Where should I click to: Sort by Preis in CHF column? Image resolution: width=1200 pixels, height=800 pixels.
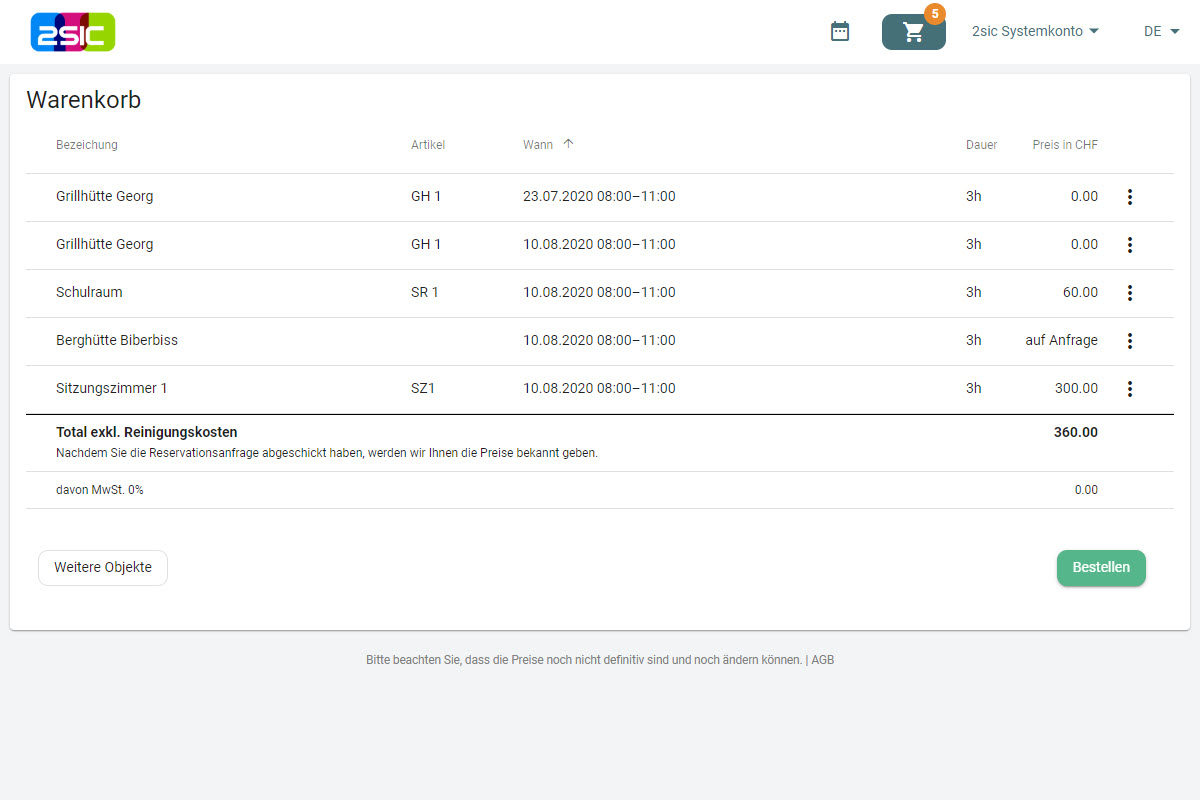click(x=1064, y=145)
